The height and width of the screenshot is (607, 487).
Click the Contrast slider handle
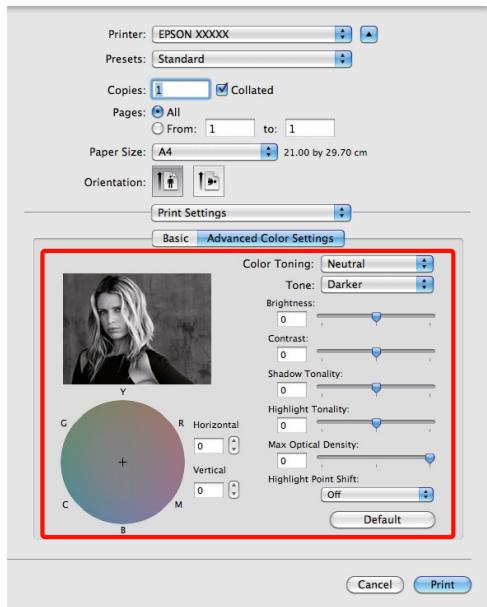tap(376, 353)
